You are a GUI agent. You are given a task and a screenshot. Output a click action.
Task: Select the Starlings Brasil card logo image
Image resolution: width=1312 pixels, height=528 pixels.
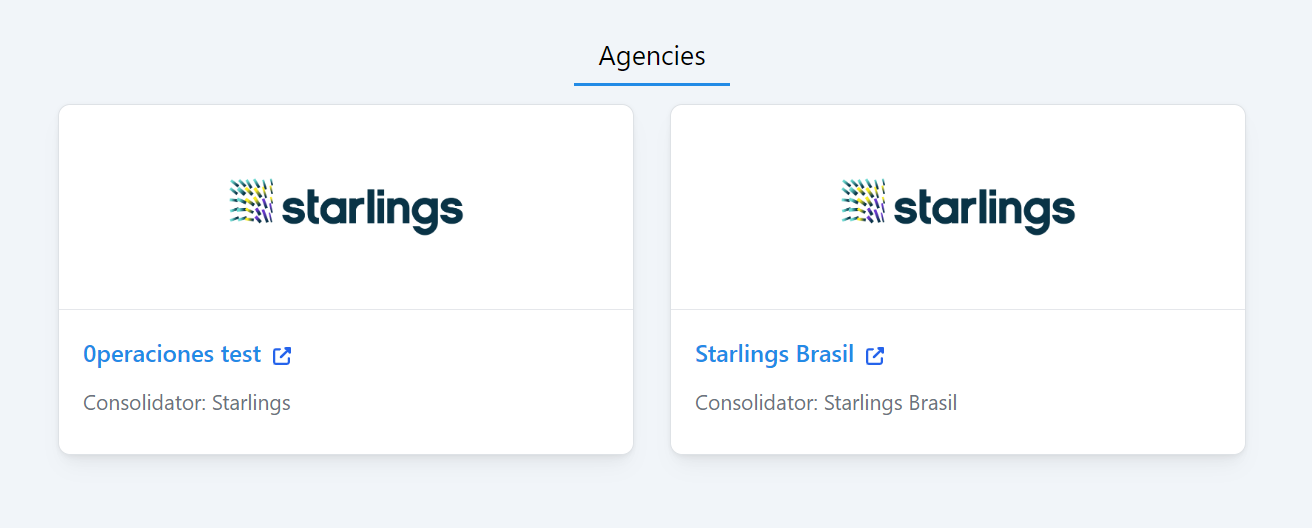pos(958,206)
